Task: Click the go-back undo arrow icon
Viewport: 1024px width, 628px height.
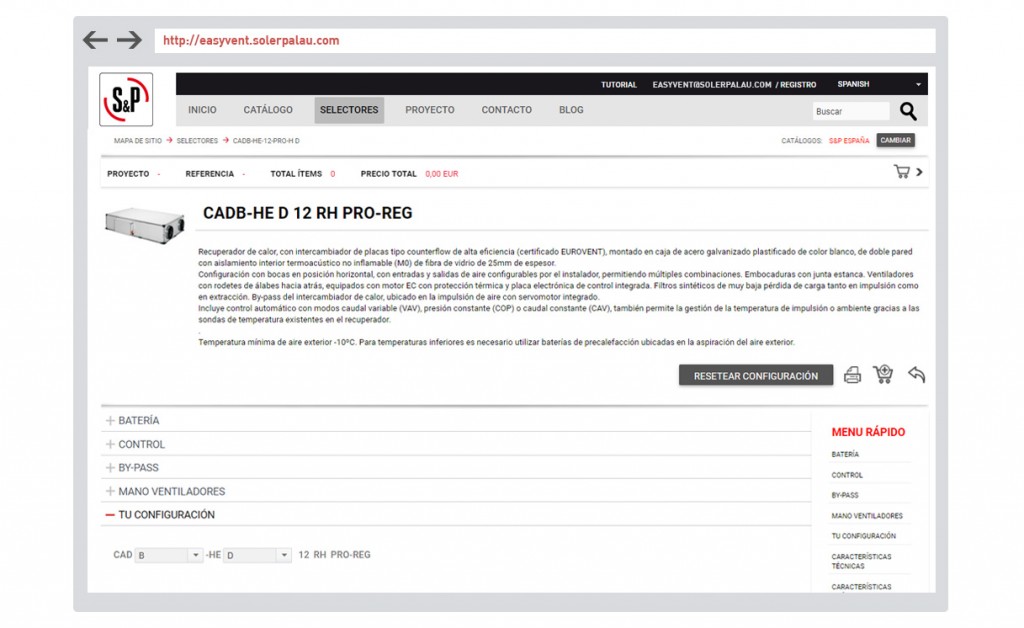Action: click(916, 374)
